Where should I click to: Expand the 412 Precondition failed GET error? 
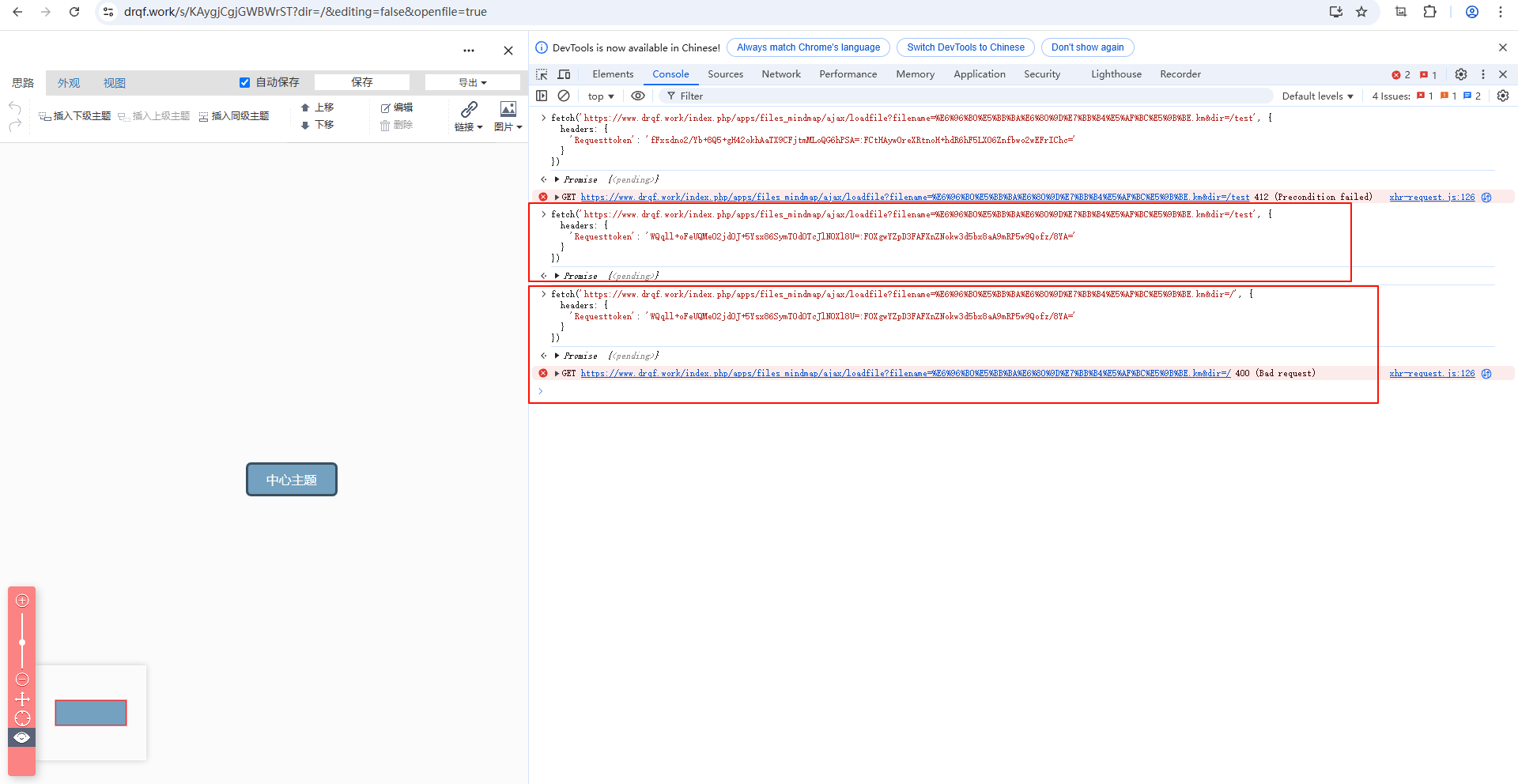click(x=557, y=197)
